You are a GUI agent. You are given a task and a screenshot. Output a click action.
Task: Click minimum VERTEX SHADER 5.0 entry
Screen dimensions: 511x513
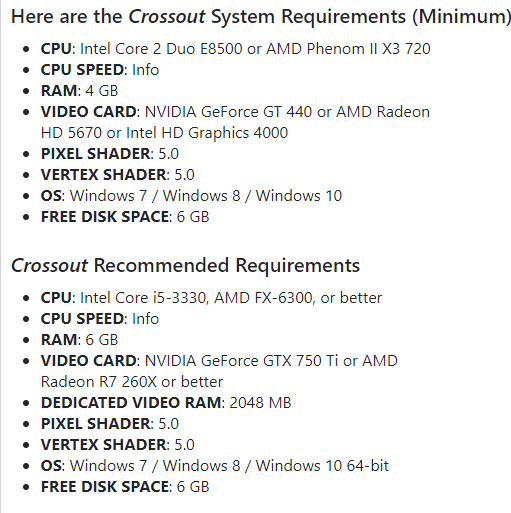117,175
